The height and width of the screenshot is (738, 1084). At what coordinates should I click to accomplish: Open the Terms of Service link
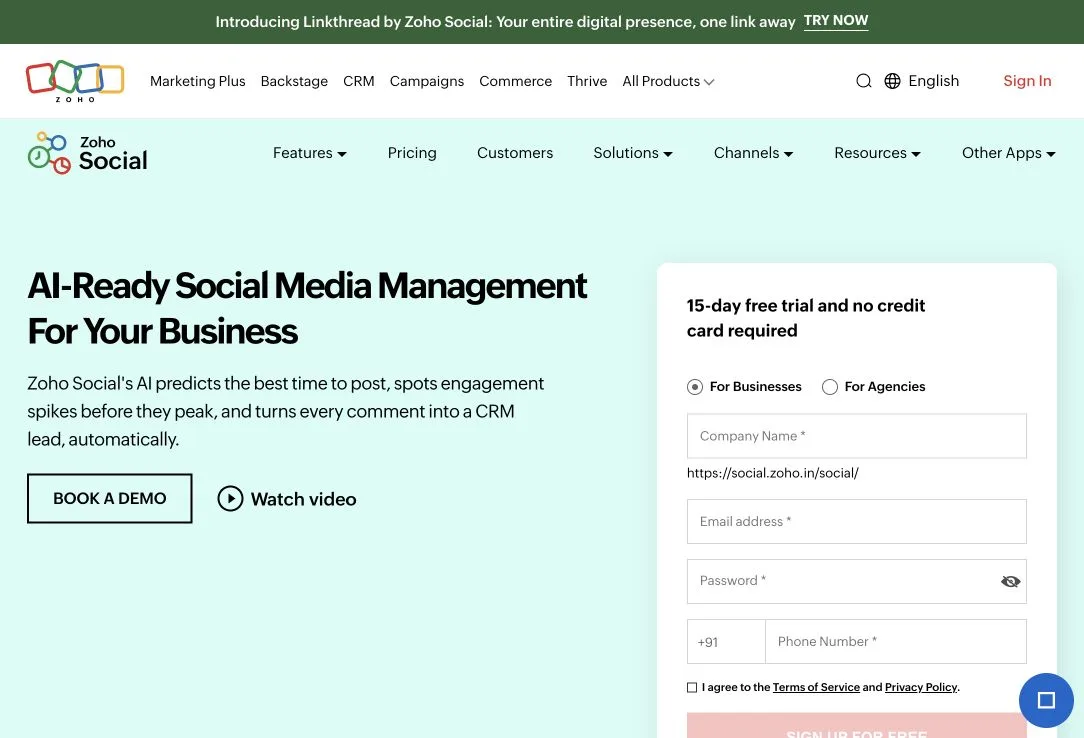click(816, 688)
